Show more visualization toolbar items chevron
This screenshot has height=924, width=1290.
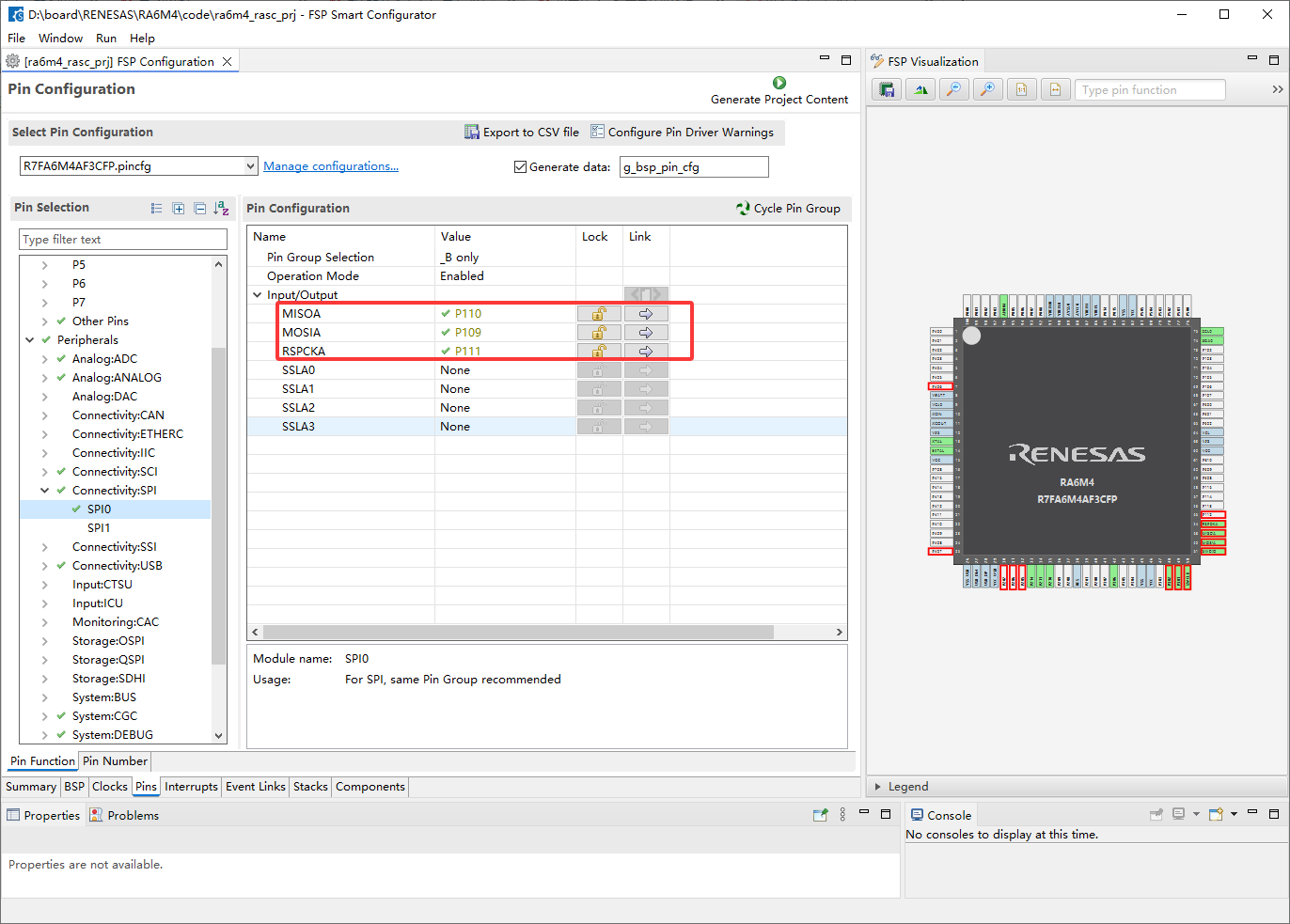click(1277, 89)
